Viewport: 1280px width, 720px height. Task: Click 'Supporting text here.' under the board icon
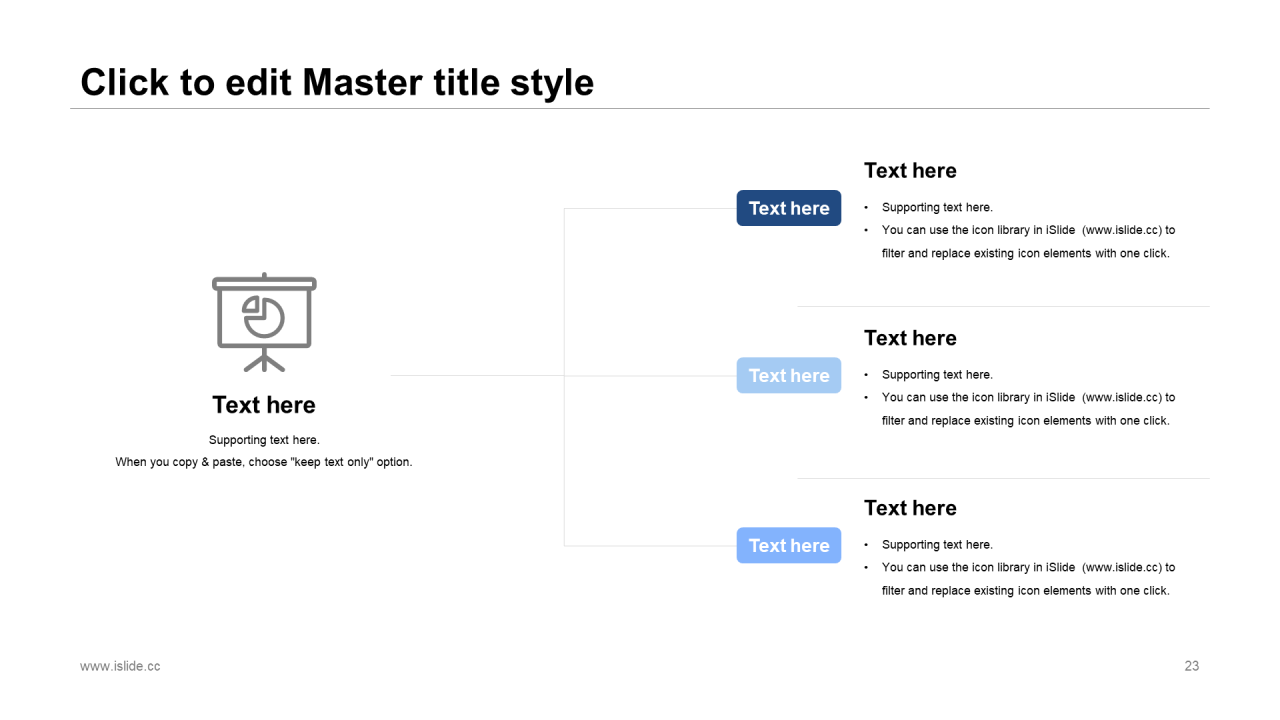264,440
